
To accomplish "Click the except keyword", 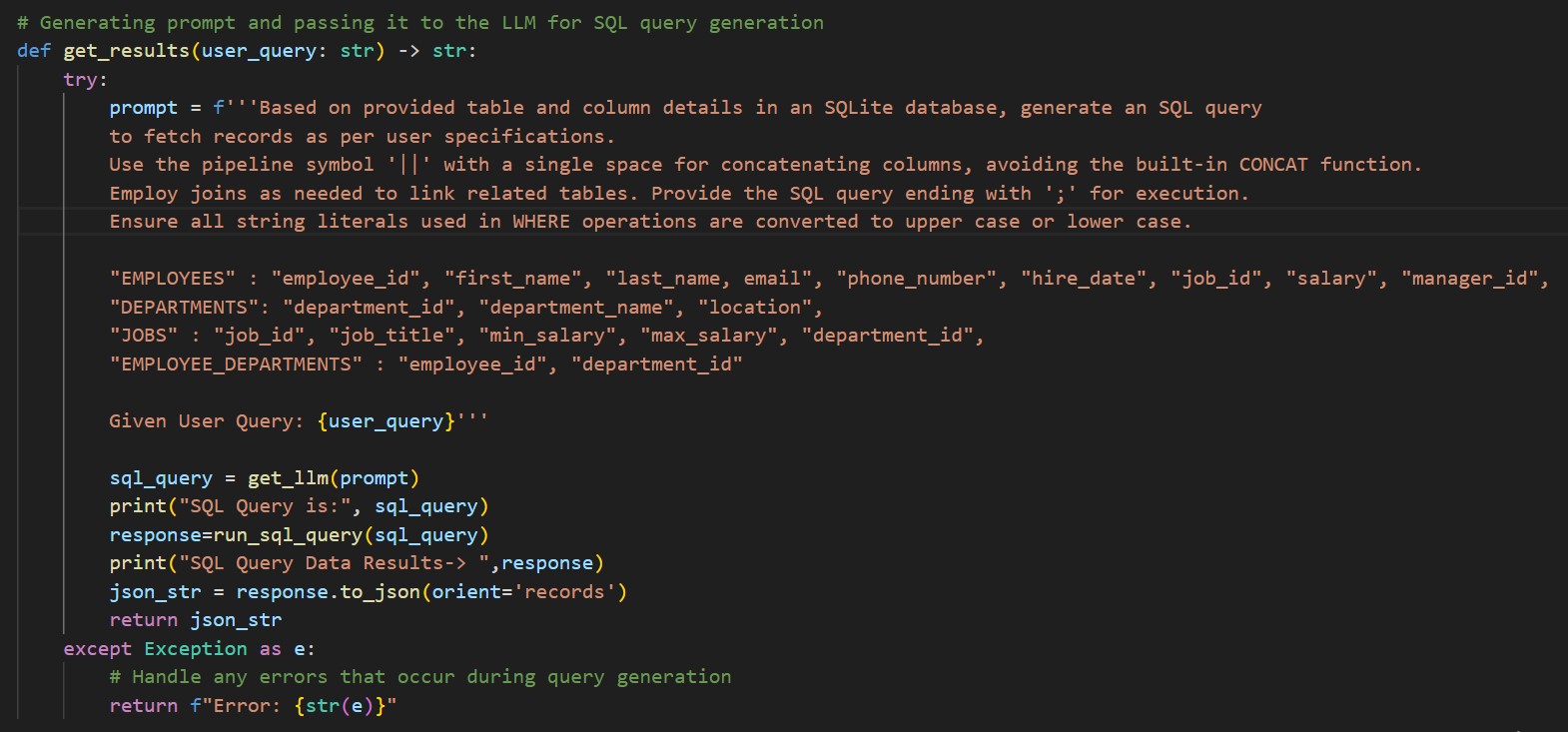I will coord(97,649).
